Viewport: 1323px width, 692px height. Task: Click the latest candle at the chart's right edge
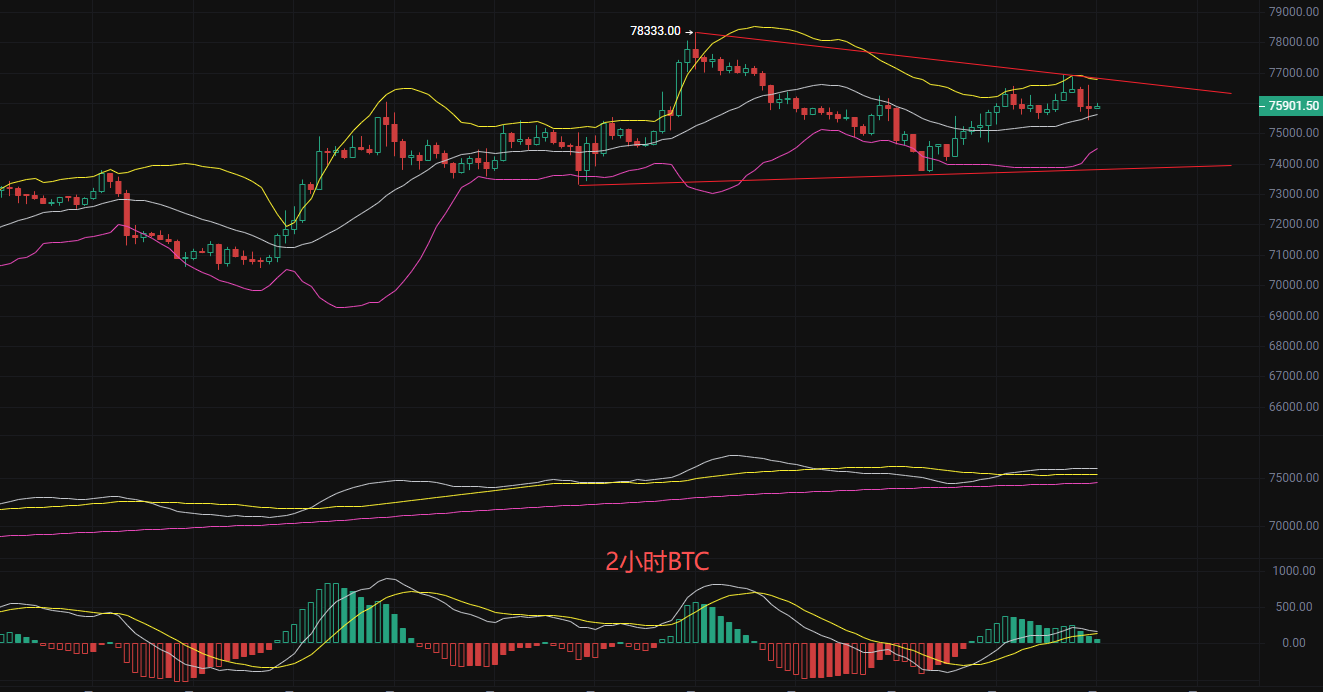(x=1097, y=106)
